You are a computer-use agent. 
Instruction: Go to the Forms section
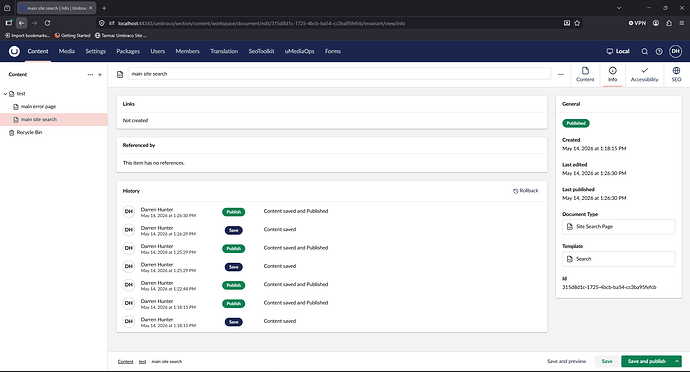tap(333, 52)
